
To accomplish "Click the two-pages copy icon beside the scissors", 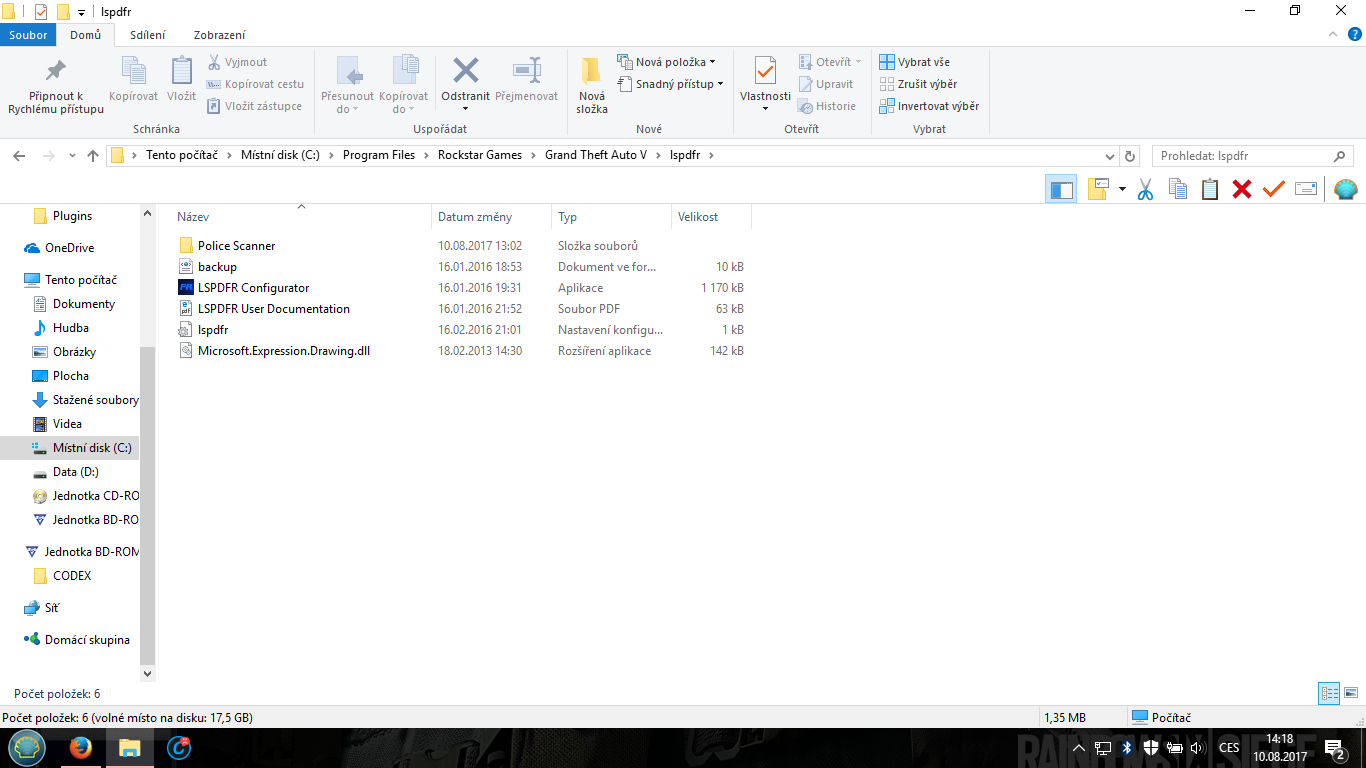I will [x=1178, y=189].
